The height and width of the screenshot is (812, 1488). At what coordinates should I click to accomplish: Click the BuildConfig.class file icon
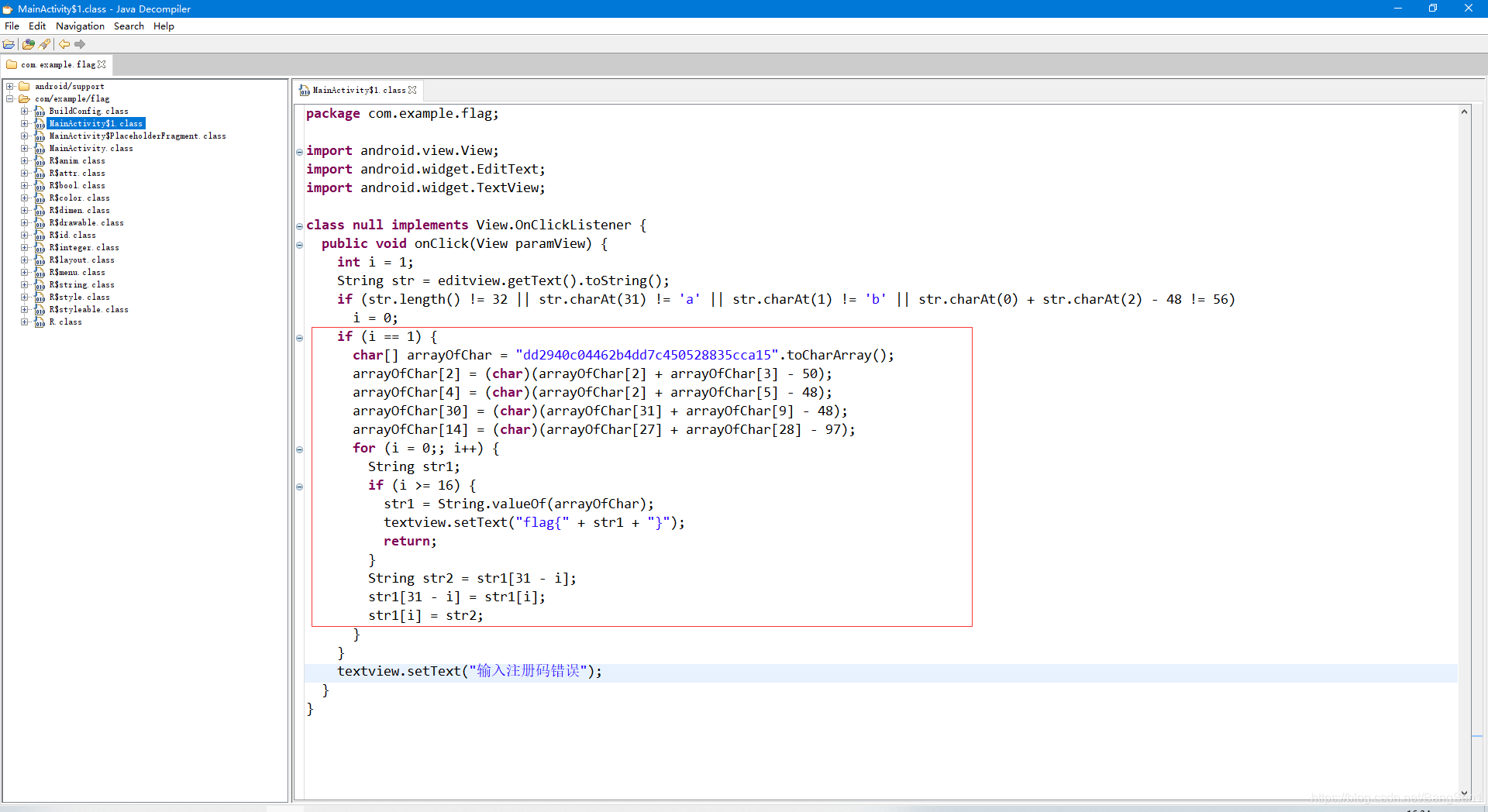pyautogui.click(x=40, y=111)
